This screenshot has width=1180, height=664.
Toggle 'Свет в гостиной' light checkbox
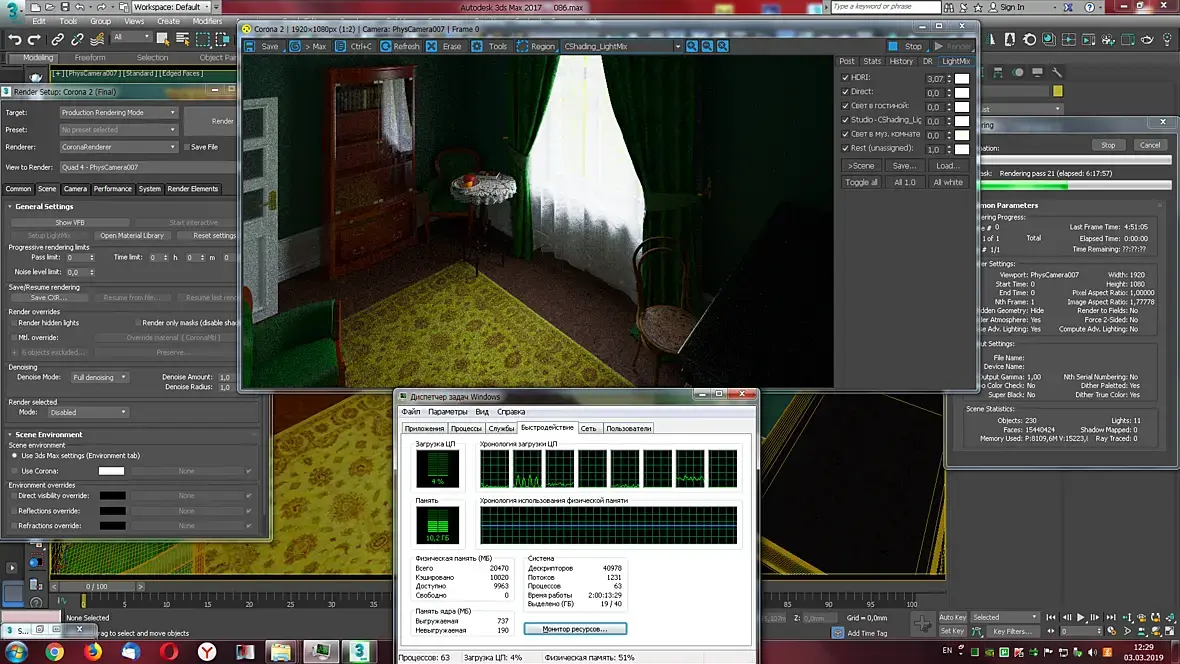click(x=845, y=106)
